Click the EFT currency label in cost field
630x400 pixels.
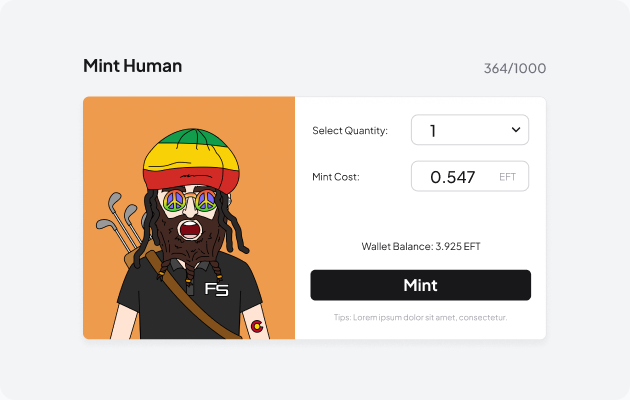click(x=508, y=177)
